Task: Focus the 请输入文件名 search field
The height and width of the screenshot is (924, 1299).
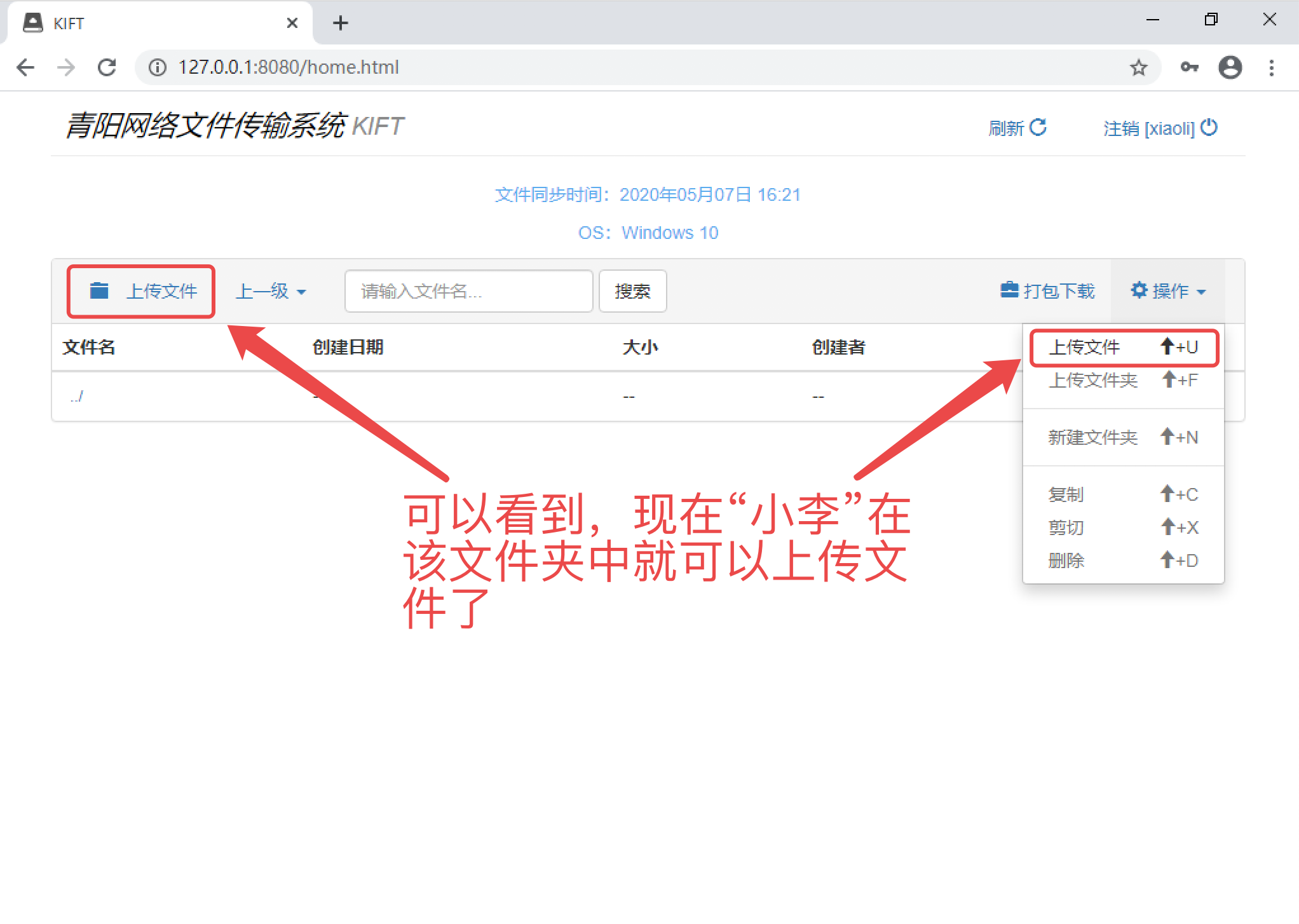Action: pos(468,291)
